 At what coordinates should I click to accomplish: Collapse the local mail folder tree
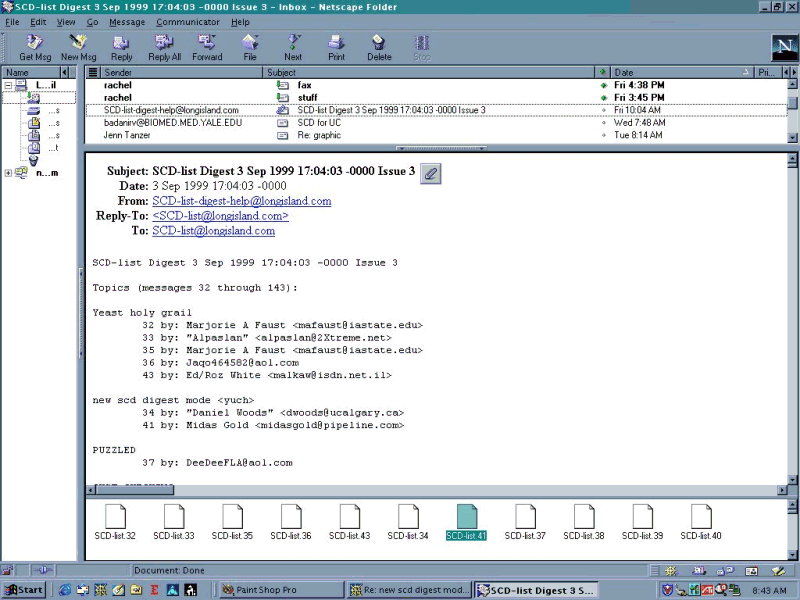8,85
